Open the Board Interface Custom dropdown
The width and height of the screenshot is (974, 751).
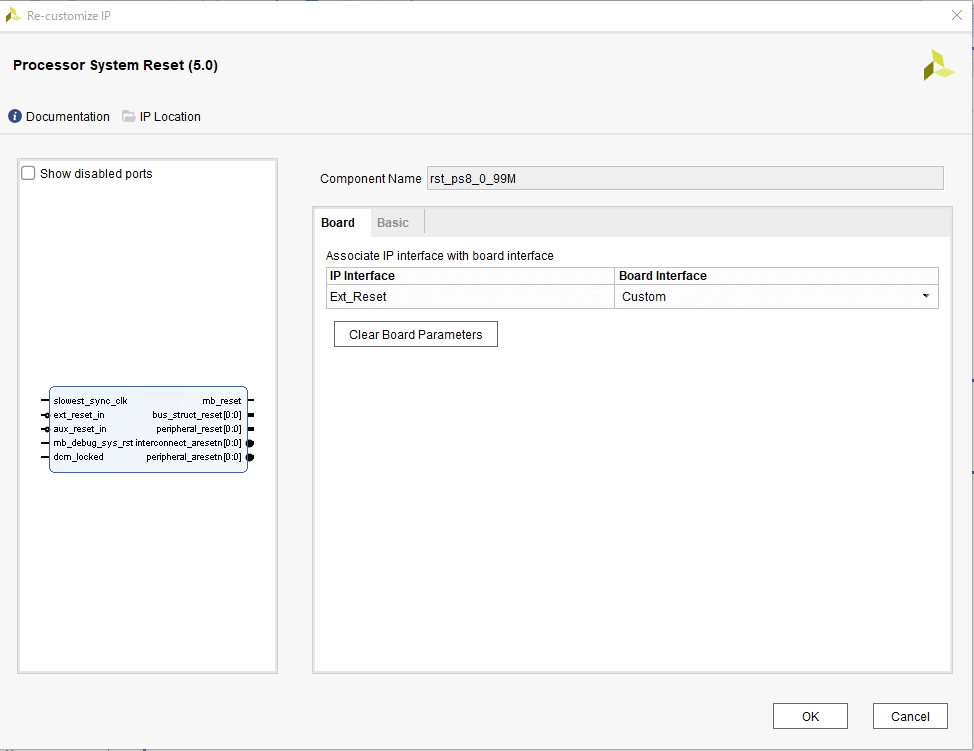925,297
